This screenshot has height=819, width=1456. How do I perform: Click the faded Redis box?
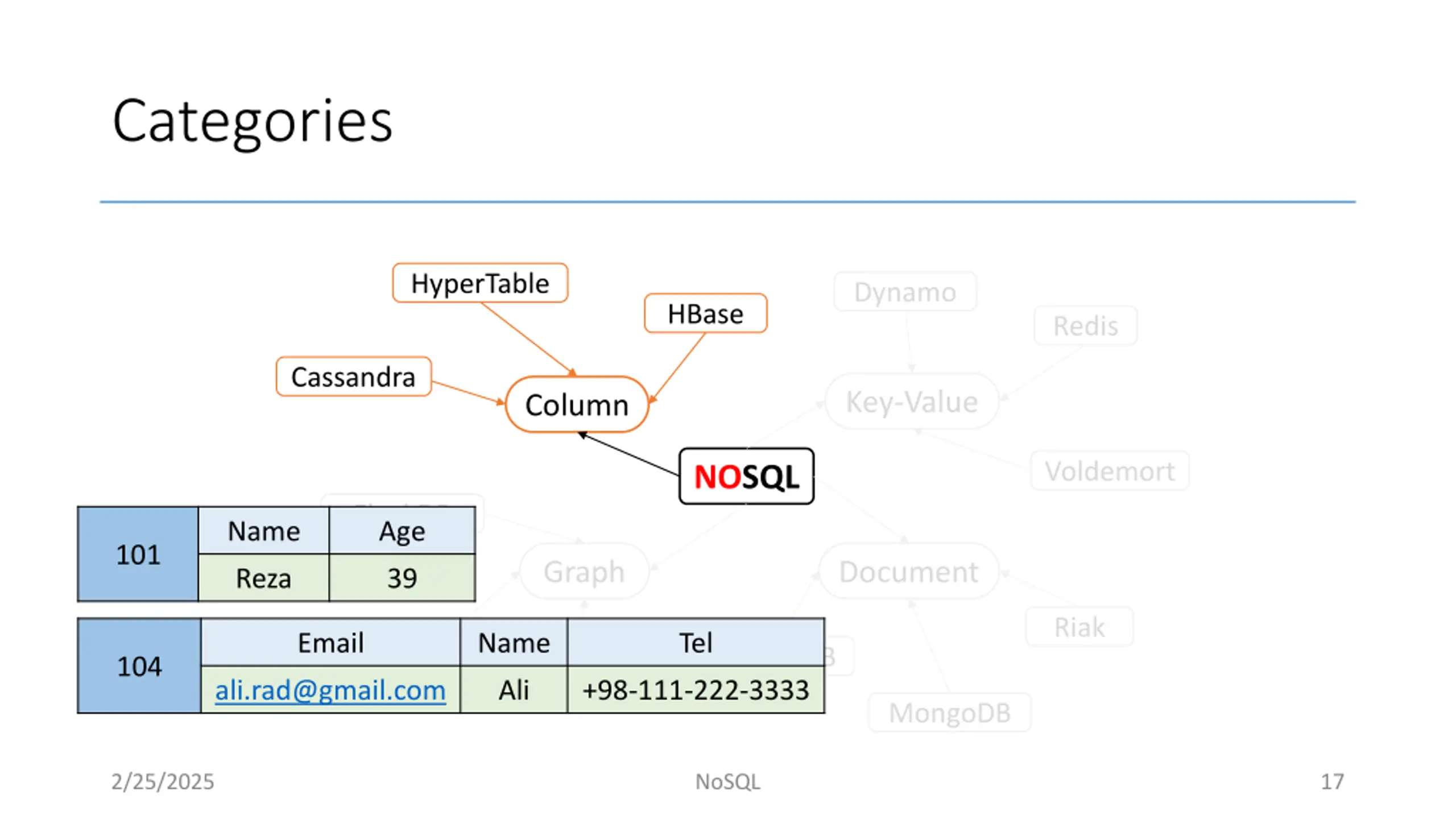tap(1085, 326)
